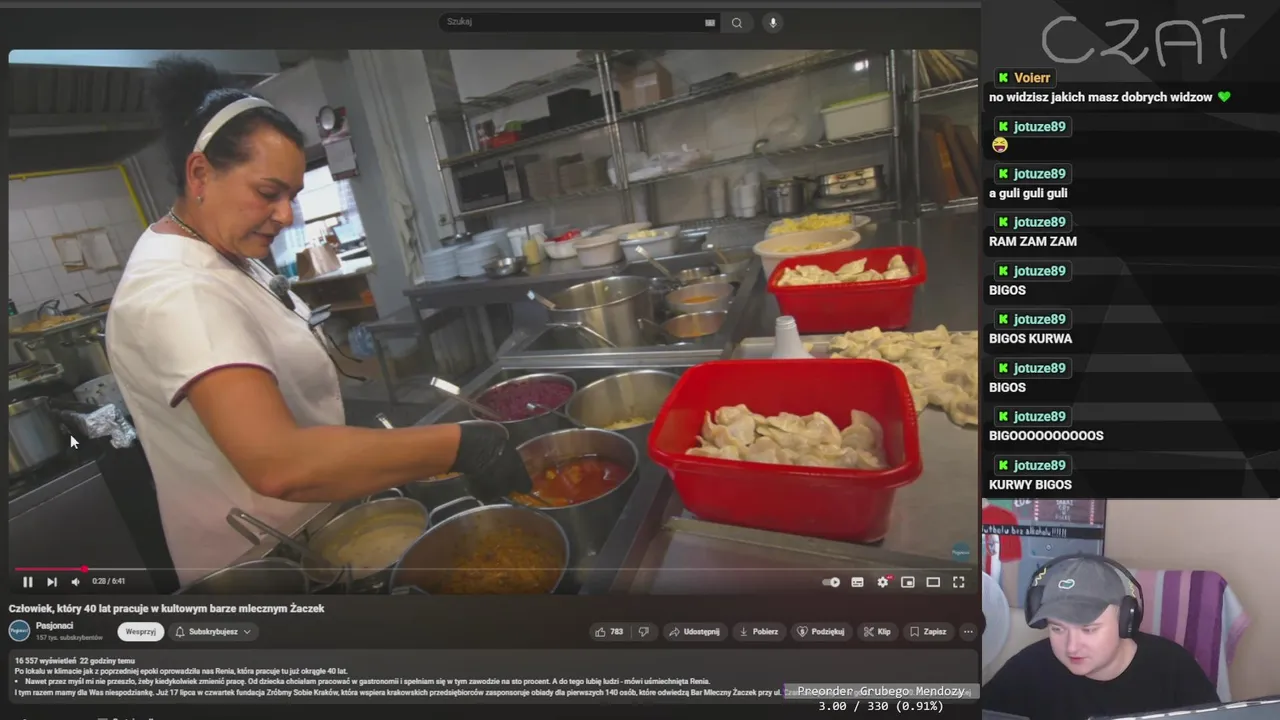Screen dimensions: 1280x720
Task: Enter fullscreen mode
Action: [958, 582]
